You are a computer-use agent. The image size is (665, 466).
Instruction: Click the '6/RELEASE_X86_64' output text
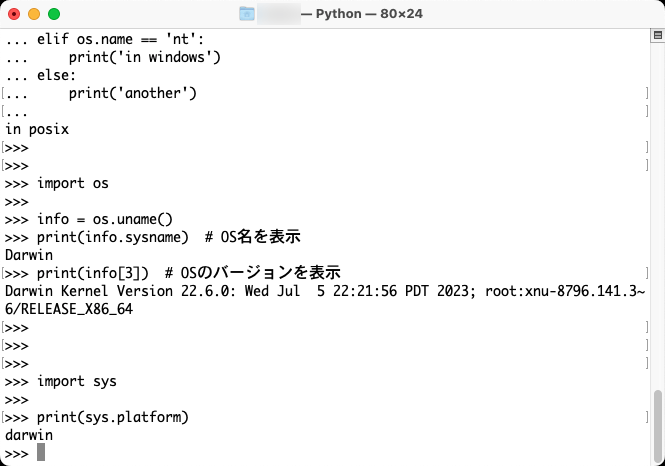69,309
